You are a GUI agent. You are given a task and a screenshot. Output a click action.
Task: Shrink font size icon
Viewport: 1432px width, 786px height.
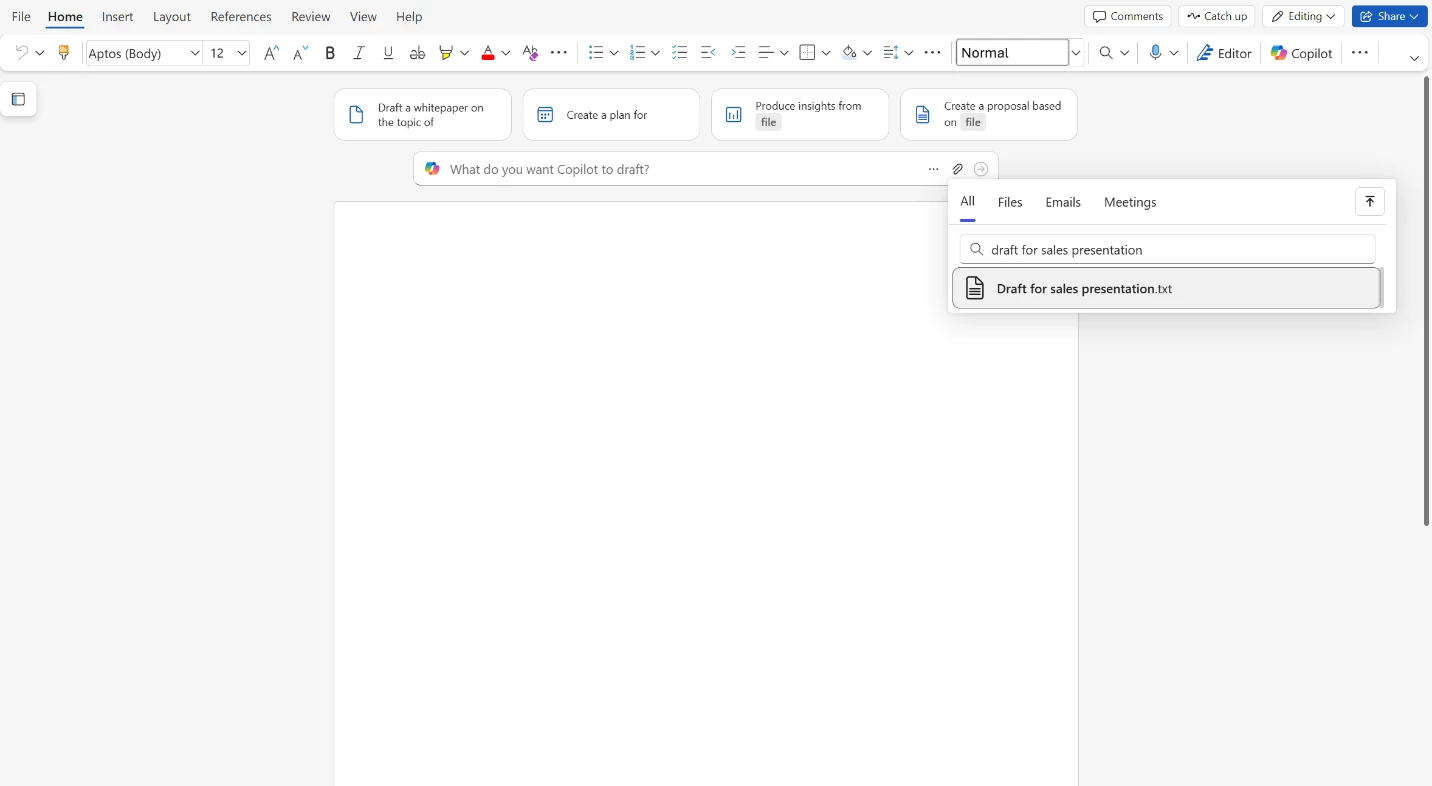300,53
